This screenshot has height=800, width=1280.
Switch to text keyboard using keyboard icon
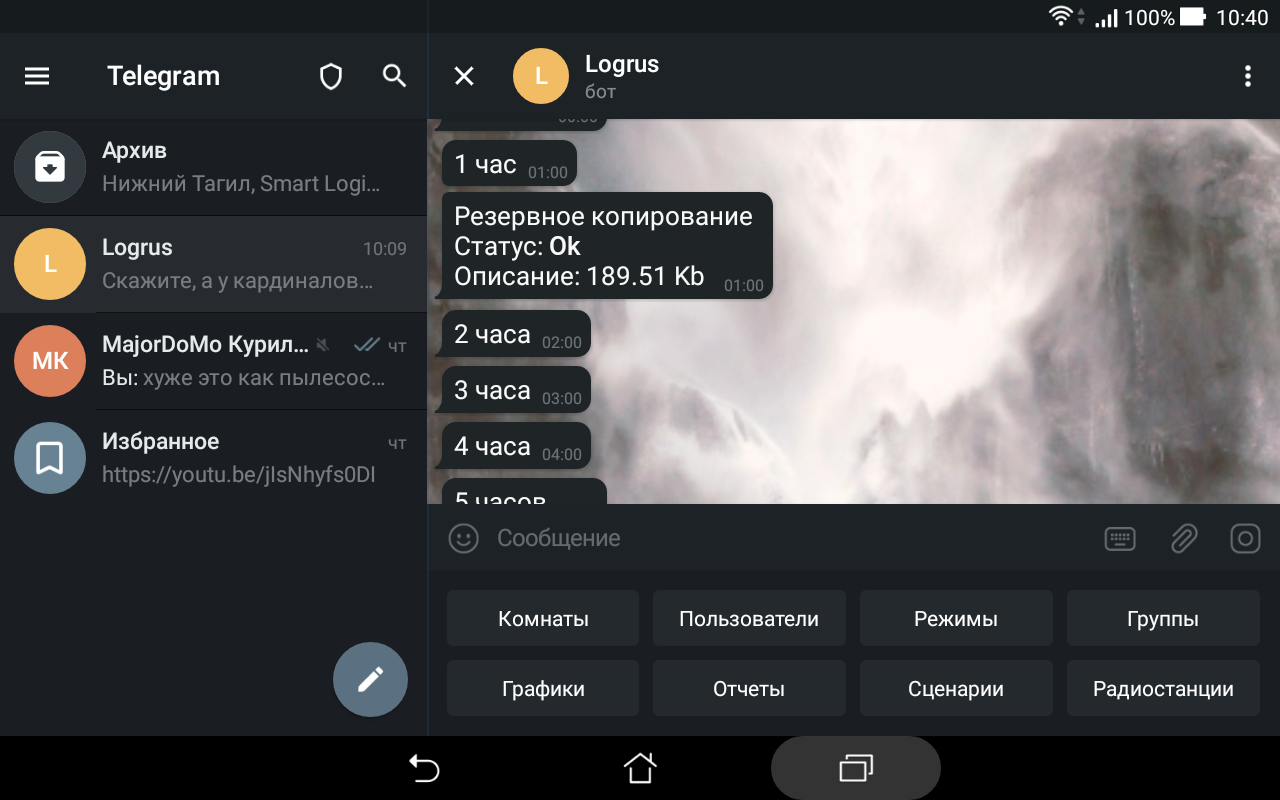[1120, 538]
